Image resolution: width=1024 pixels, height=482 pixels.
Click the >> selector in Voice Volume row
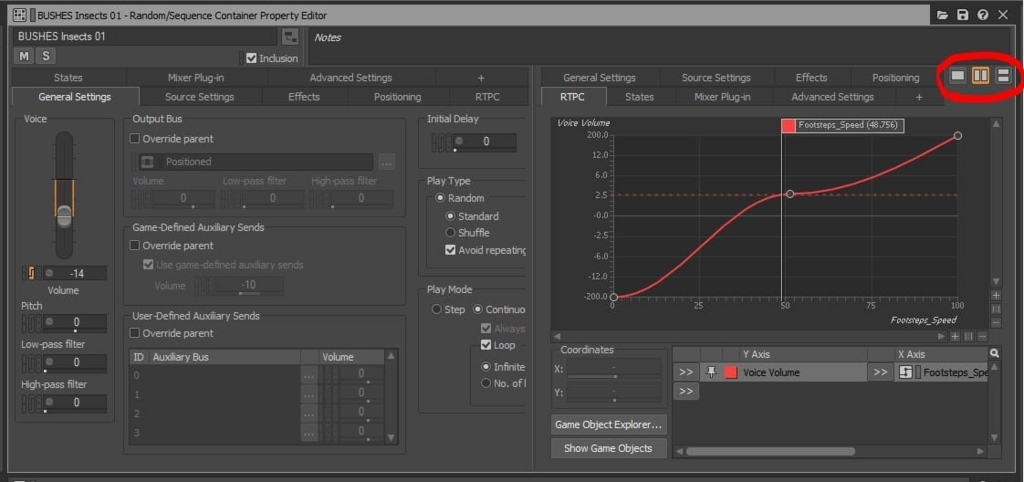click(x=686, y=372)
